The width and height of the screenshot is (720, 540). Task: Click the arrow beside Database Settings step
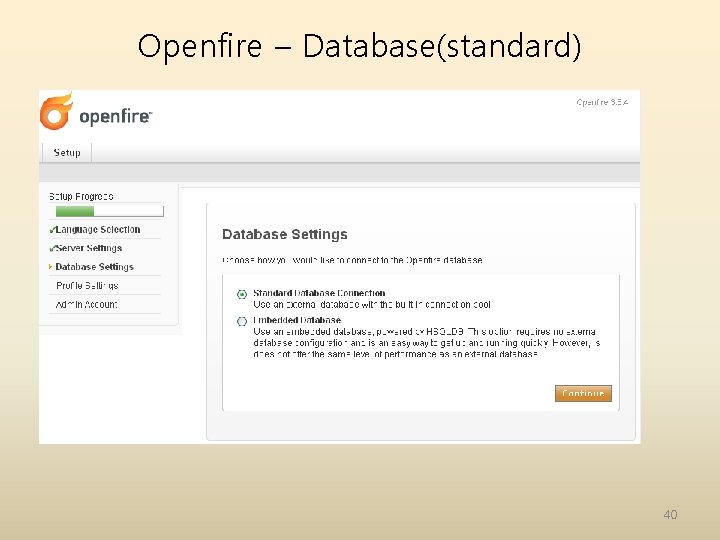click(51, 267)
